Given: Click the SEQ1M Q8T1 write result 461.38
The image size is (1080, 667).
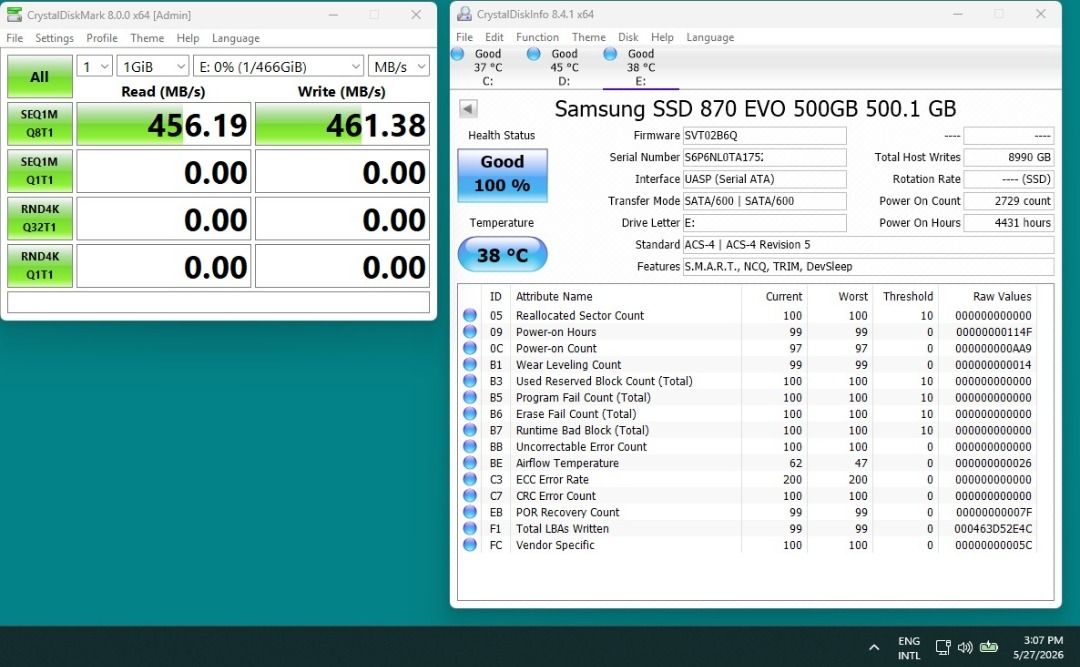Looking at the screenshot, I should tap(342, 124).
